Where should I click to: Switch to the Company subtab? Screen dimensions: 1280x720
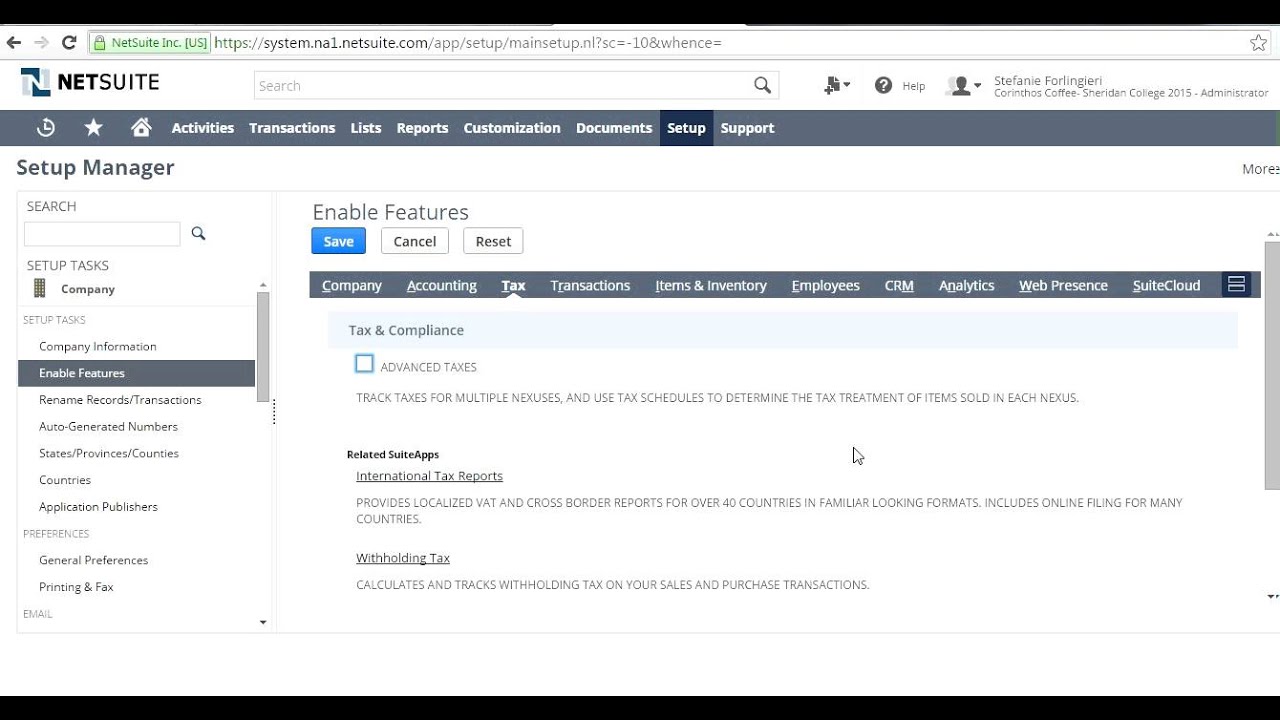click(352, 285)
